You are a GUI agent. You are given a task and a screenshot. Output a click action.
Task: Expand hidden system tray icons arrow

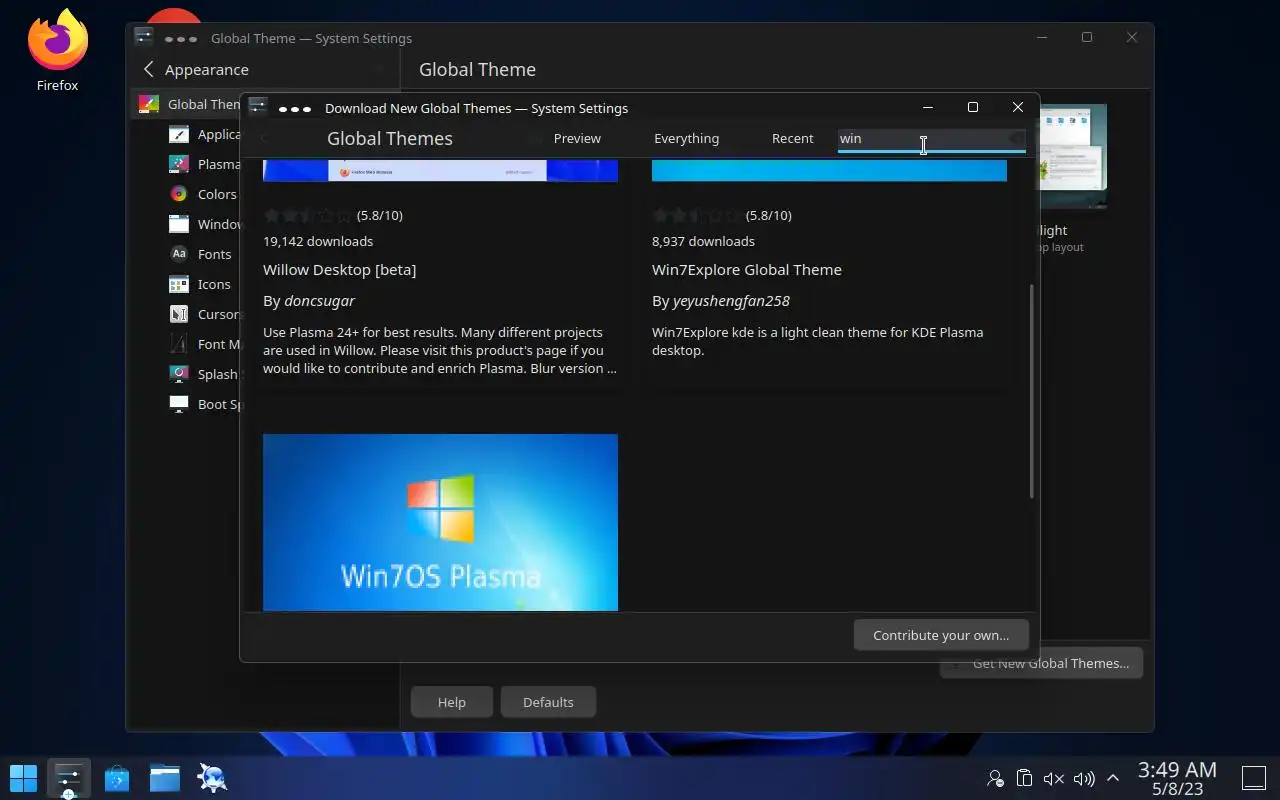pyautogui.click(x=1112, y=778)
